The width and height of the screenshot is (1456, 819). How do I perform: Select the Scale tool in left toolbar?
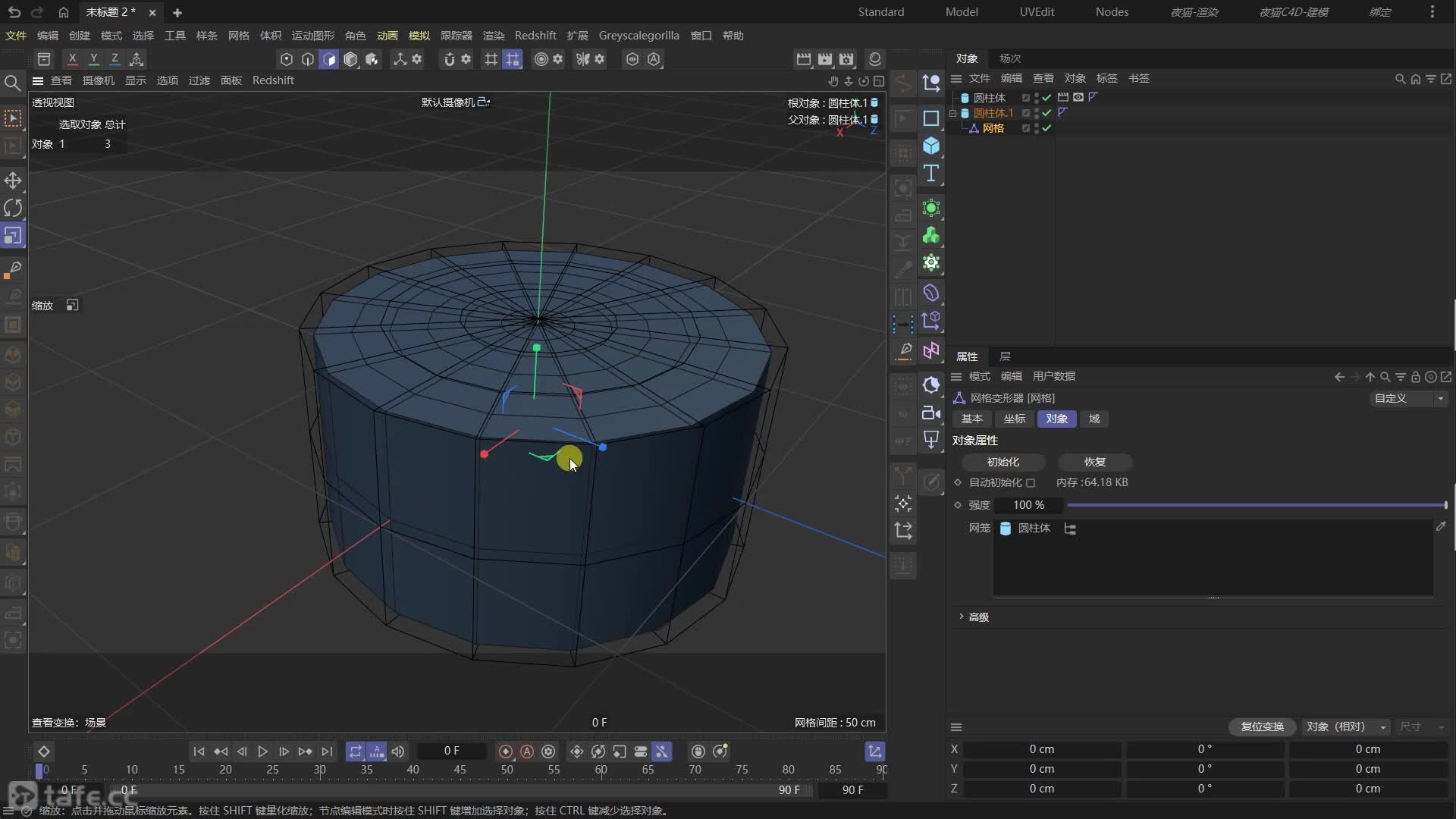(x=13, y=236)
